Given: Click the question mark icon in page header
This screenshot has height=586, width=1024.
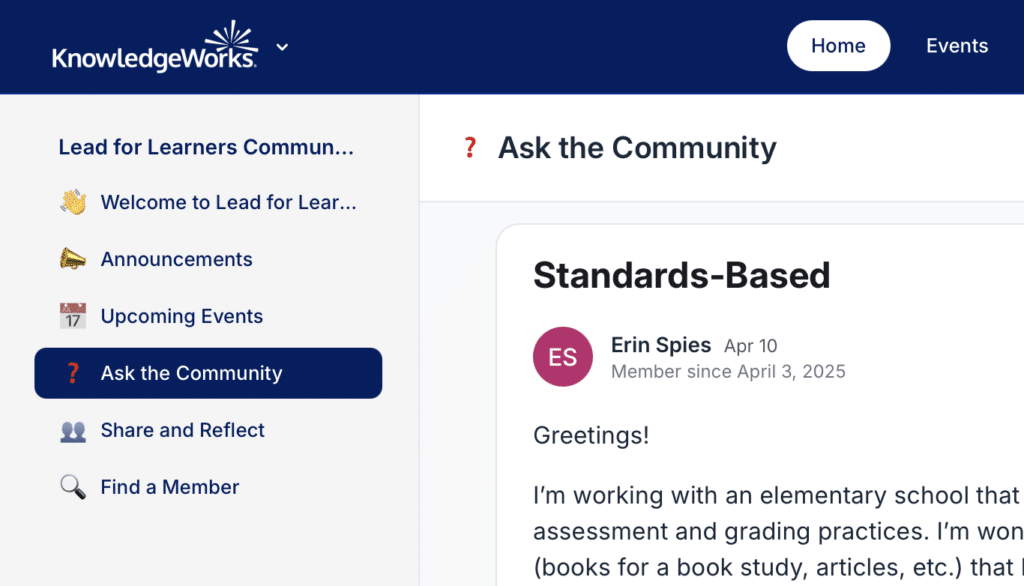Looking at the screenshot, I should coord(470,148).
